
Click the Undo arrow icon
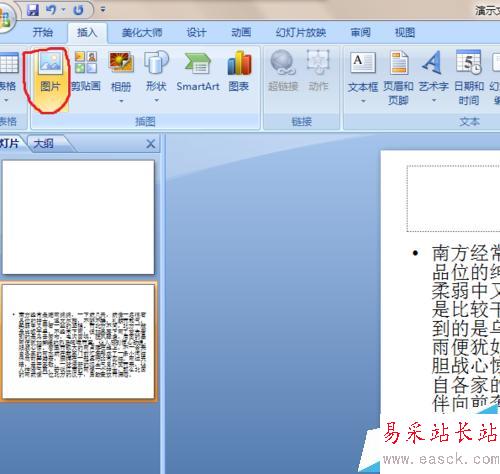point(51,10)
